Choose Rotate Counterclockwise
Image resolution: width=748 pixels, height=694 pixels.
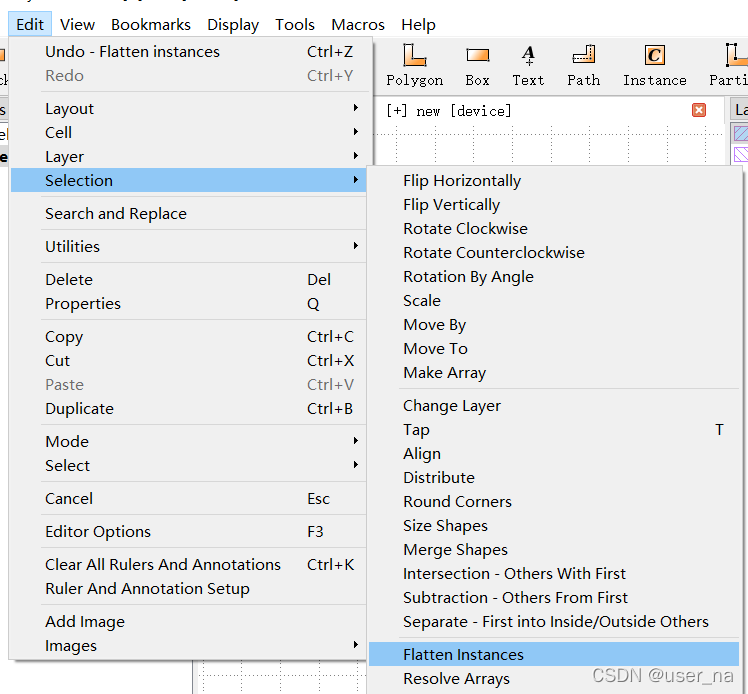pos(553,252)
